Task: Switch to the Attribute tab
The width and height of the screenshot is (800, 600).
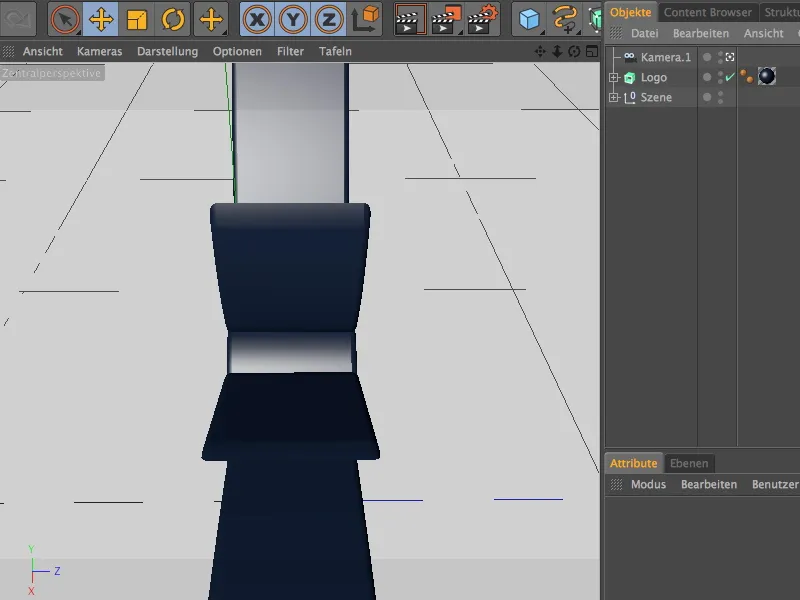Action: tap(633, 463)
